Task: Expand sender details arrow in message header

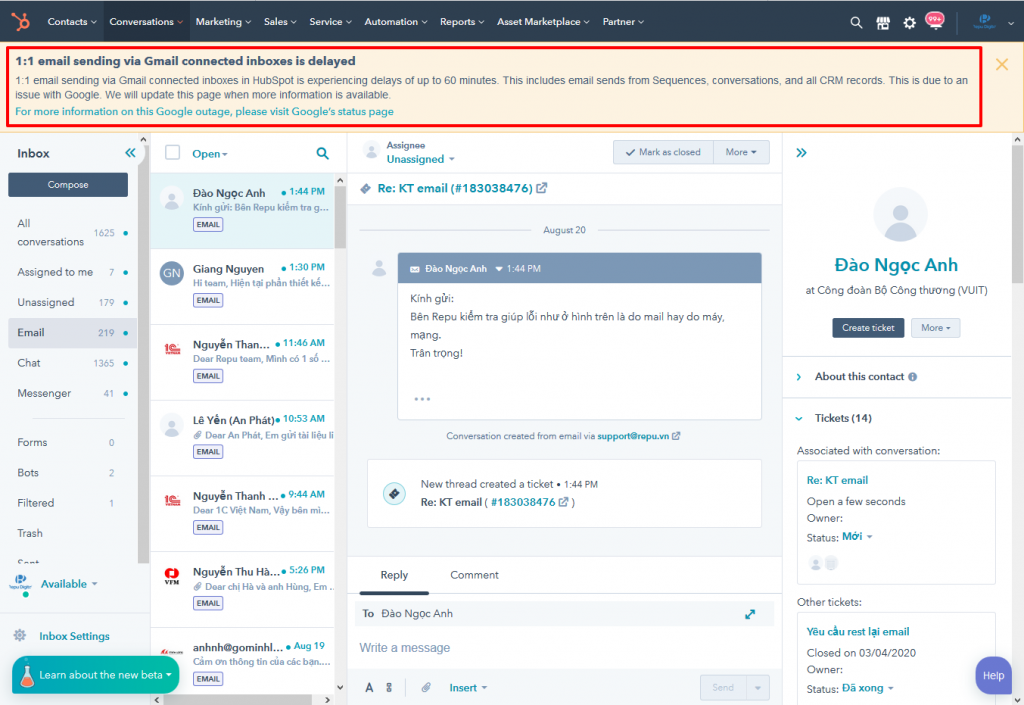Action: pyautogui.click(x=499, y=269)
